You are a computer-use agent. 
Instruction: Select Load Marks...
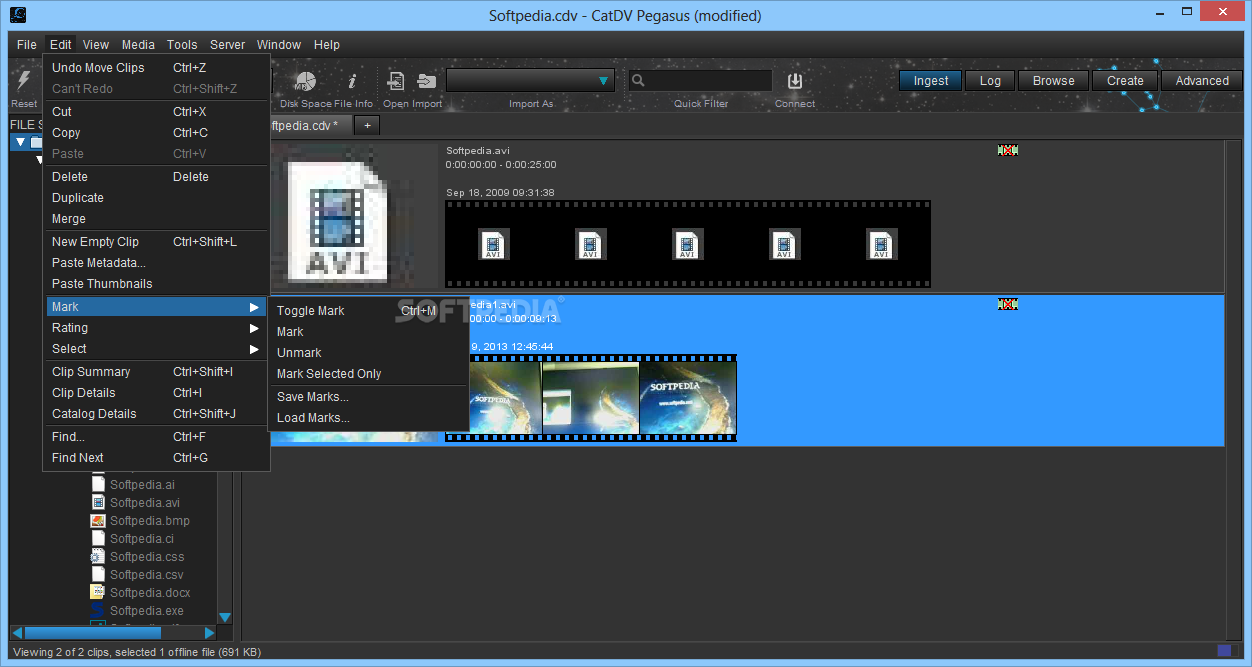[x=369, y=418]
